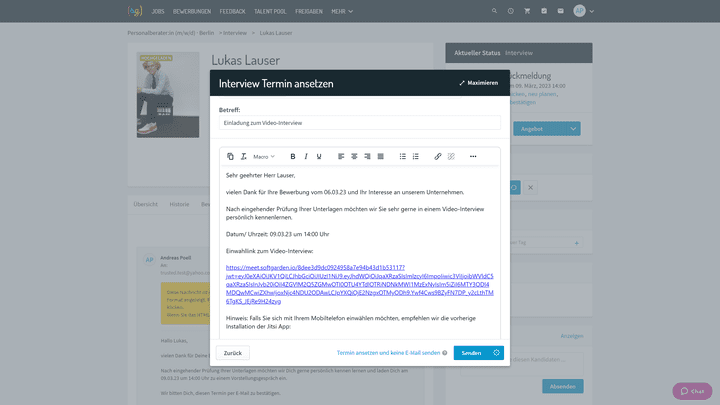Screen dimensions: 720x405
Task: Click the remove link icon
Action: [451, 157]
